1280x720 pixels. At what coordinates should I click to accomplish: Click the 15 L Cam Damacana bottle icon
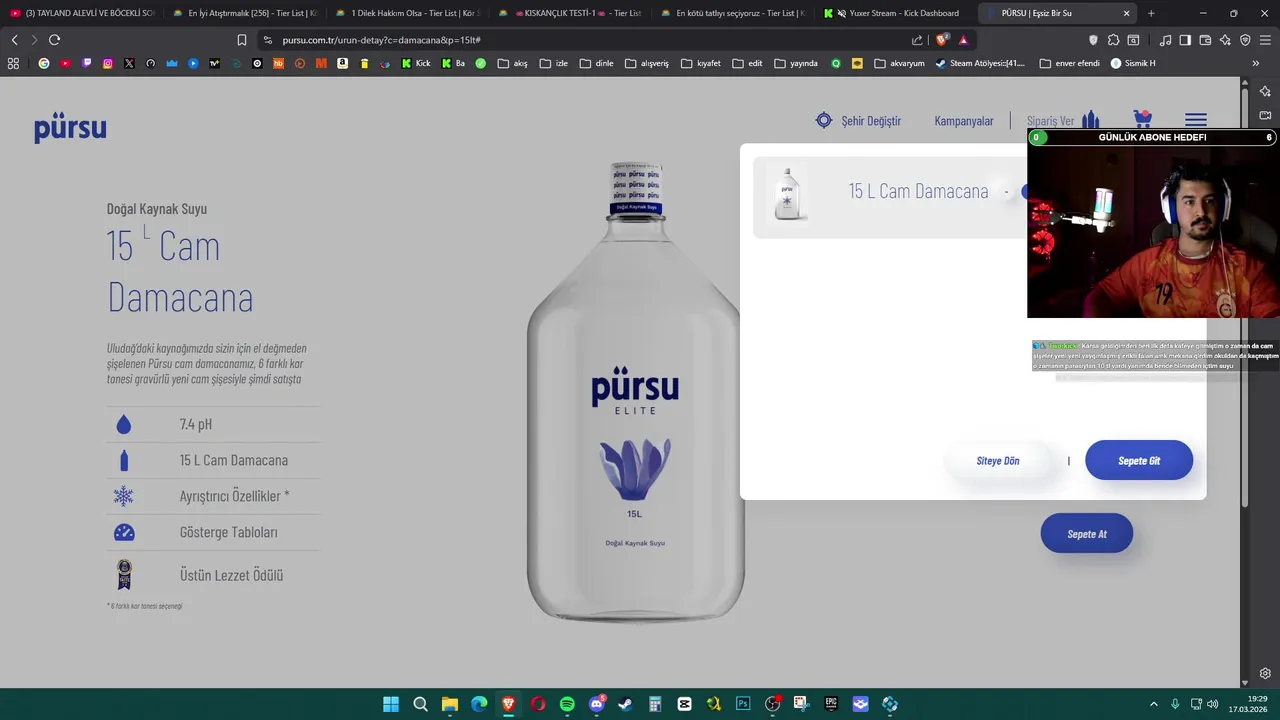[124, 460]
